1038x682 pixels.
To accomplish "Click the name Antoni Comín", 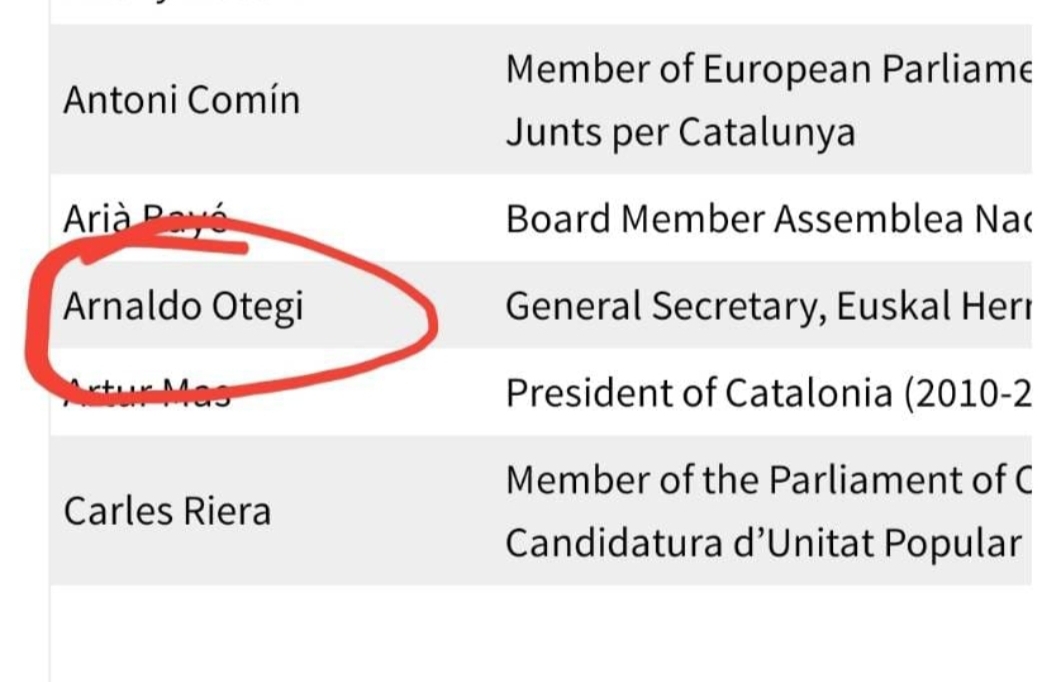I will 181,100.
